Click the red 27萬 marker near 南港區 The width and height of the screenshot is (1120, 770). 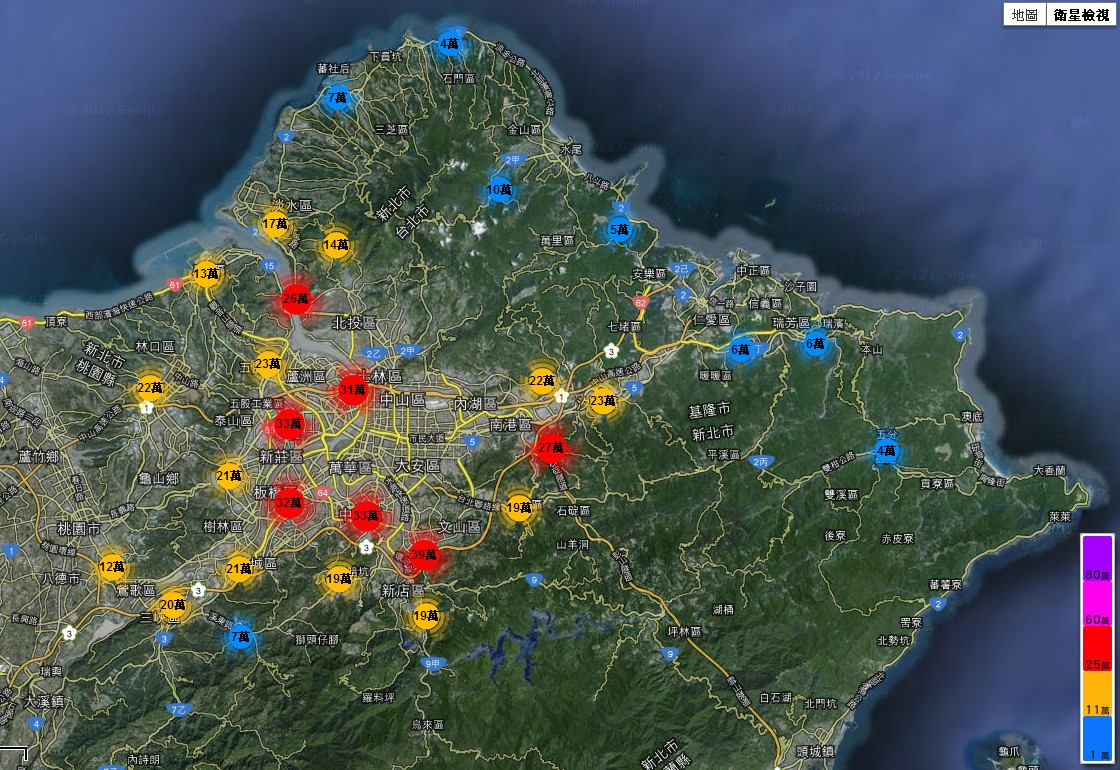[551, 449]
